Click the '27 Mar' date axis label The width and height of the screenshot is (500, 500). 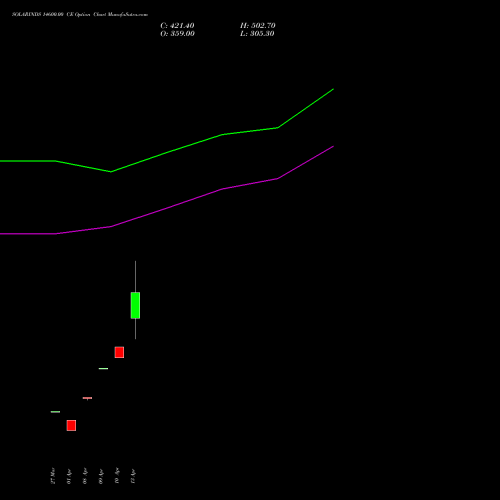[53, 476]
